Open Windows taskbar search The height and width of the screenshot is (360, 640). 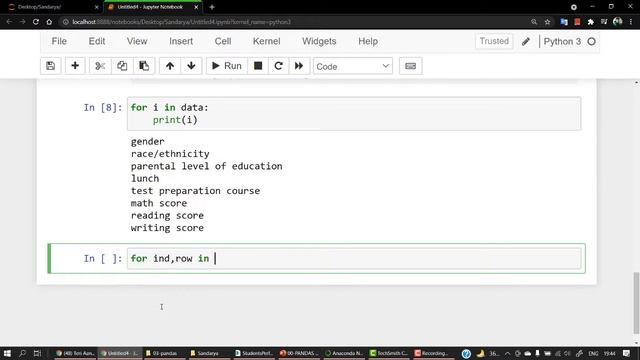(22, 353)
